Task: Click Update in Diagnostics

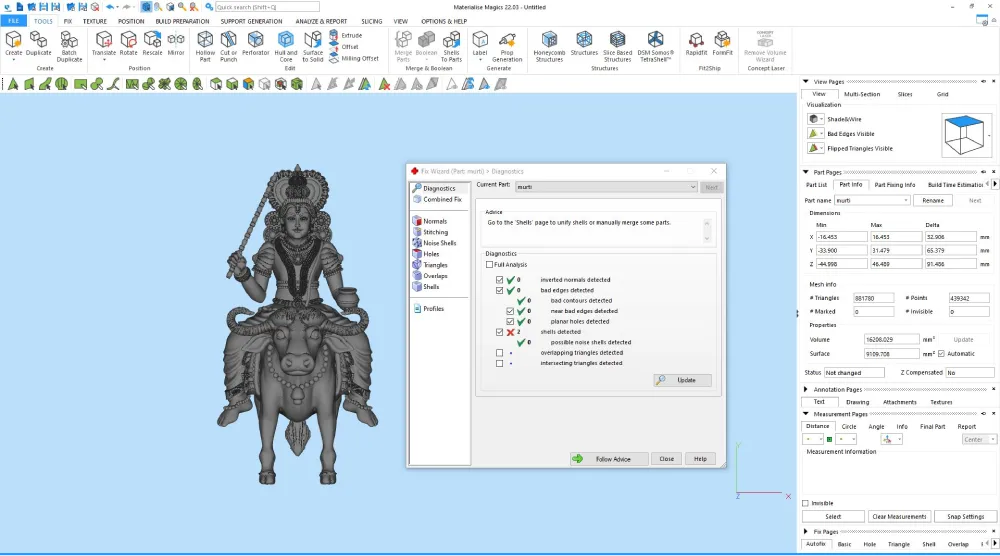Action: point(682,380)
